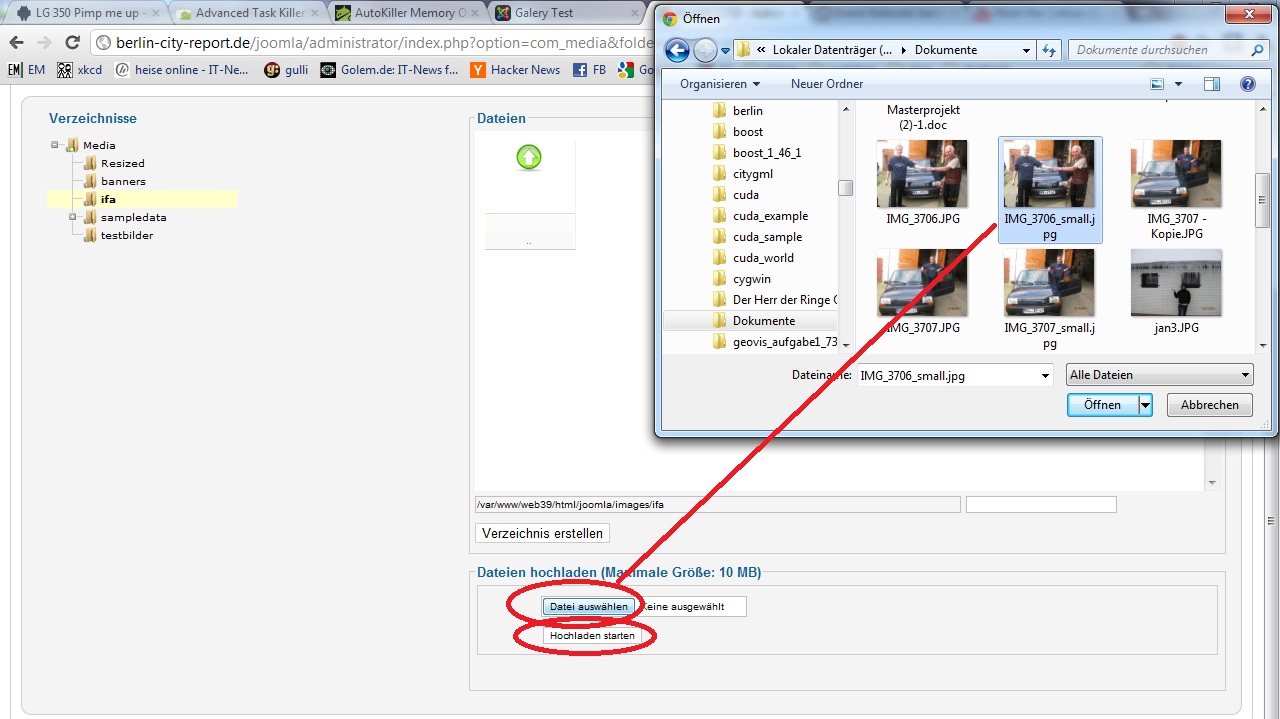This screenshot has width=1280, height=719.
Task: Open the view mode dropdown arrow
Action: 1179,85
